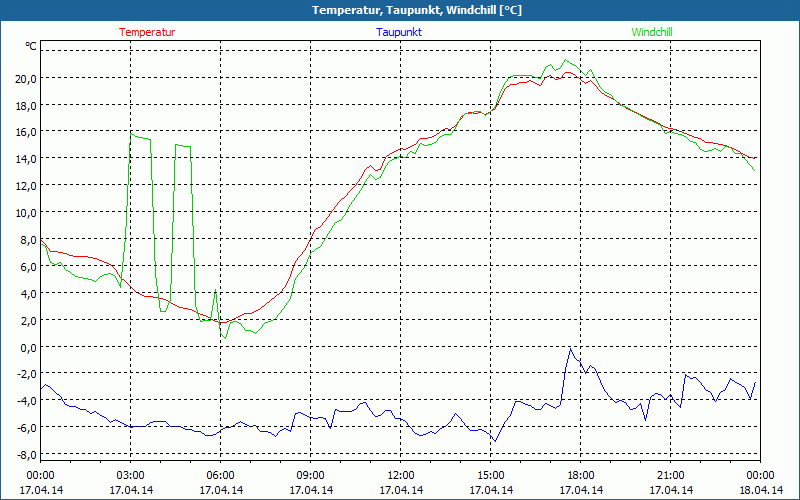This screenshot has width=800, height=500.
Task: Click the 18:00 time axis label
Action: 581,476
